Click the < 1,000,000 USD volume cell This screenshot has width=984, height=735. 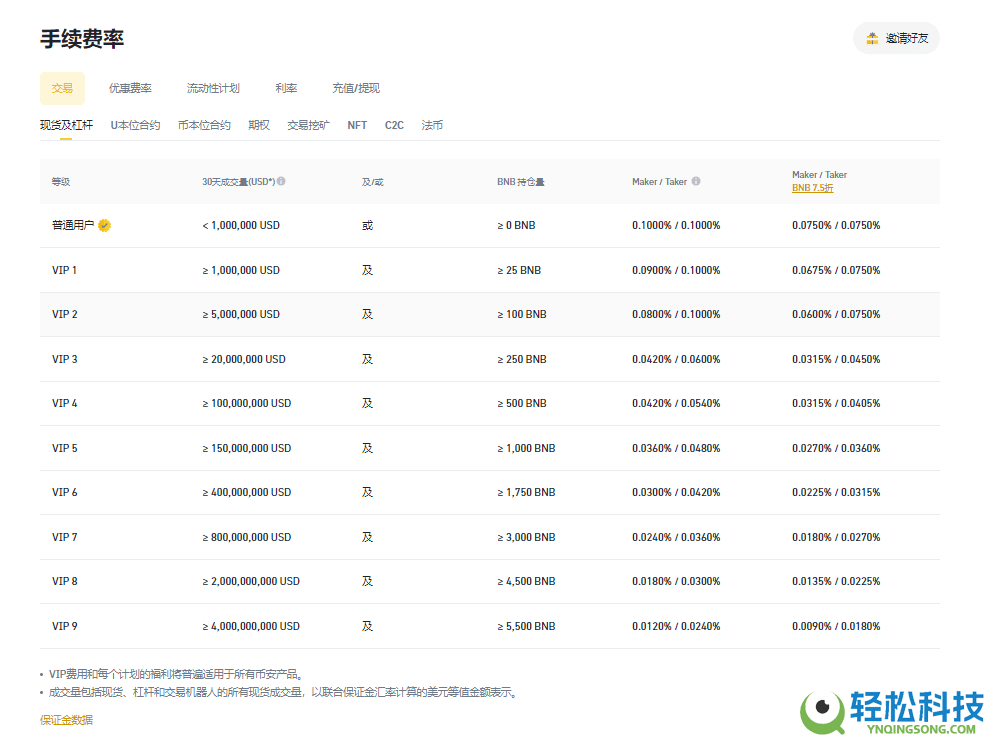(x=241, y=225)
